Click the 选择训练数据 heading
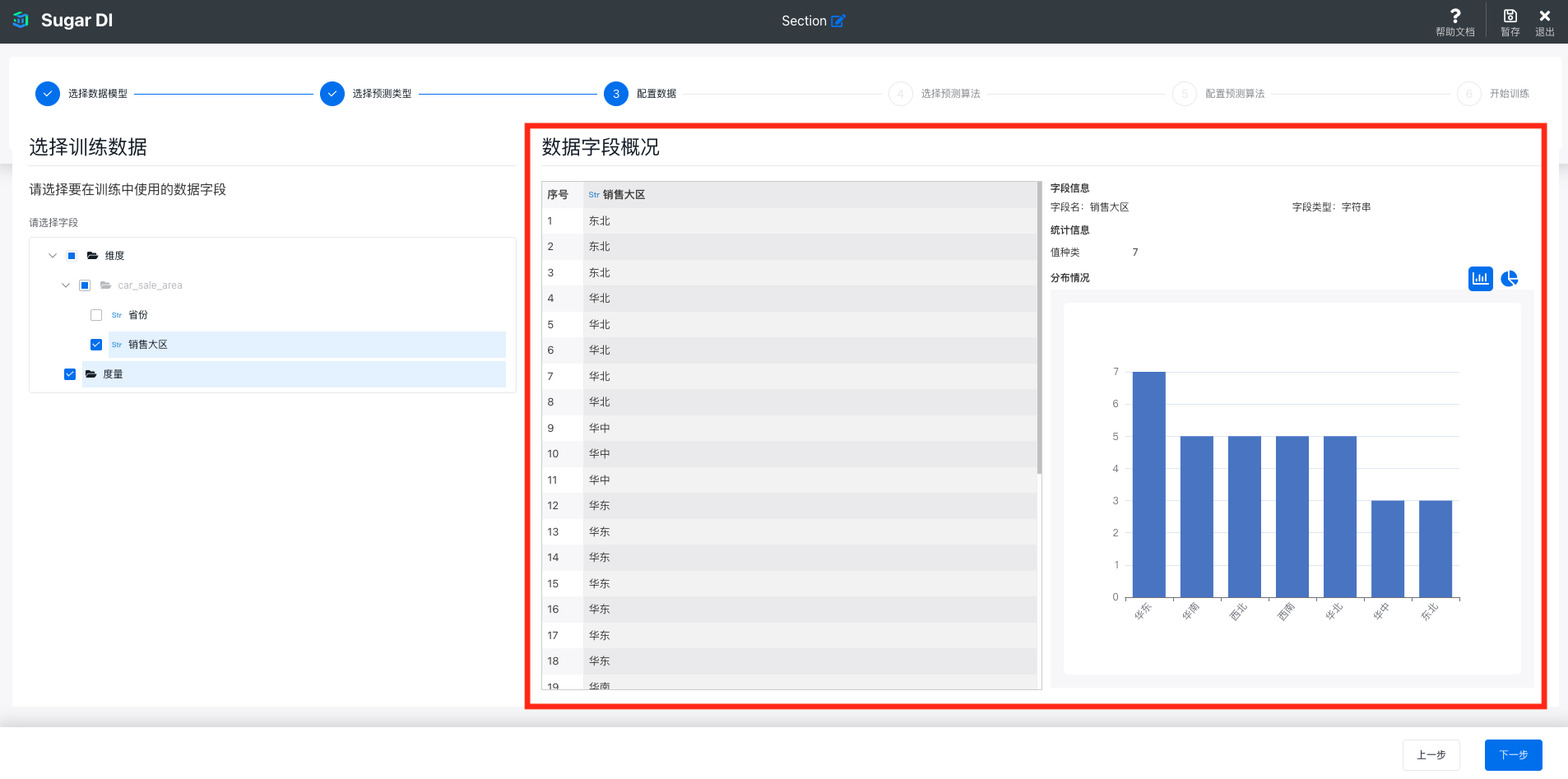1568x779 pixels. (88, 147)
